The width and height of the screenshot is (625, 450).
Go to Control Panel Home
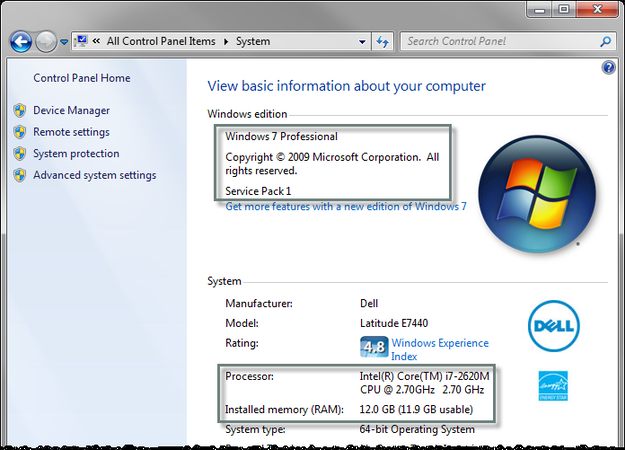point(82,78)
